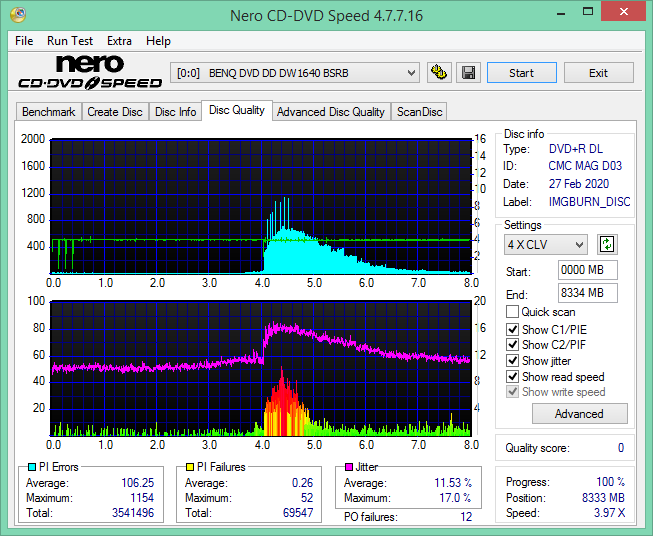Image resolution: width=653 pixels, height=536 pixels.
Task: Open the File menu
Action: (x=24, y=41)
